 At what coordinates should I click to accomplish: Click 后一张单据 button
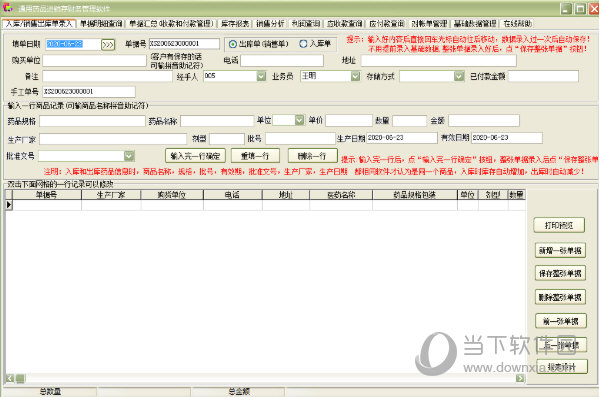coord(561,345)
